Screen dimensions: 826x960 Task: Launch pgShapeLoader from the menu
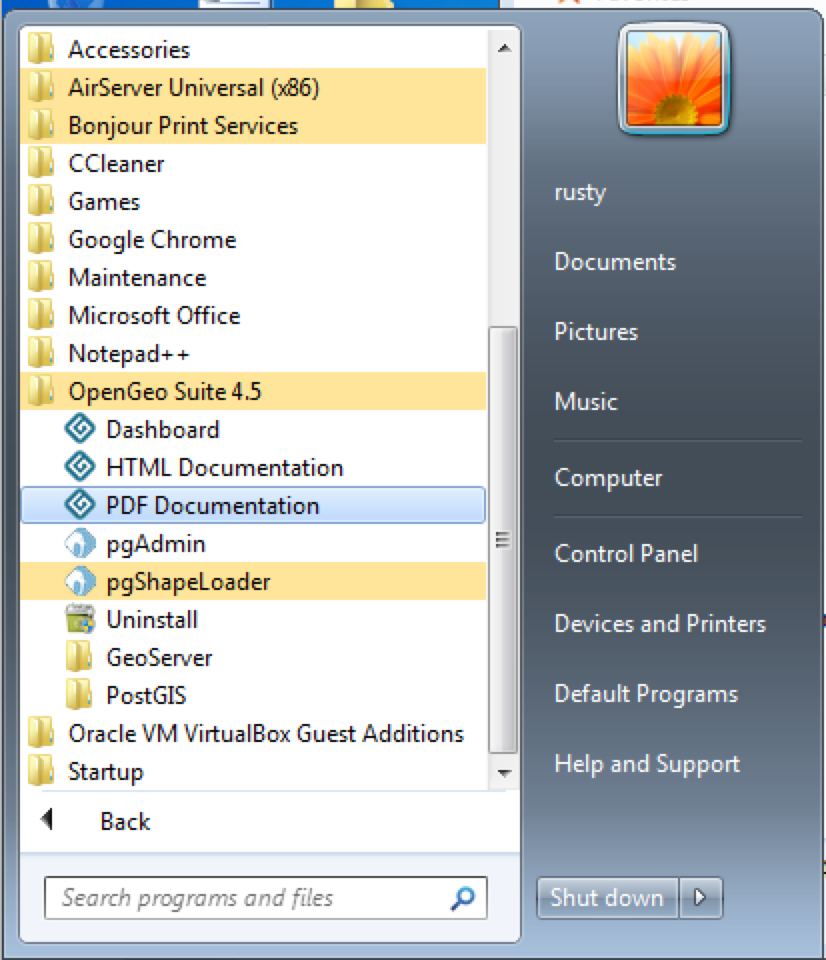(x=253, y=581)
